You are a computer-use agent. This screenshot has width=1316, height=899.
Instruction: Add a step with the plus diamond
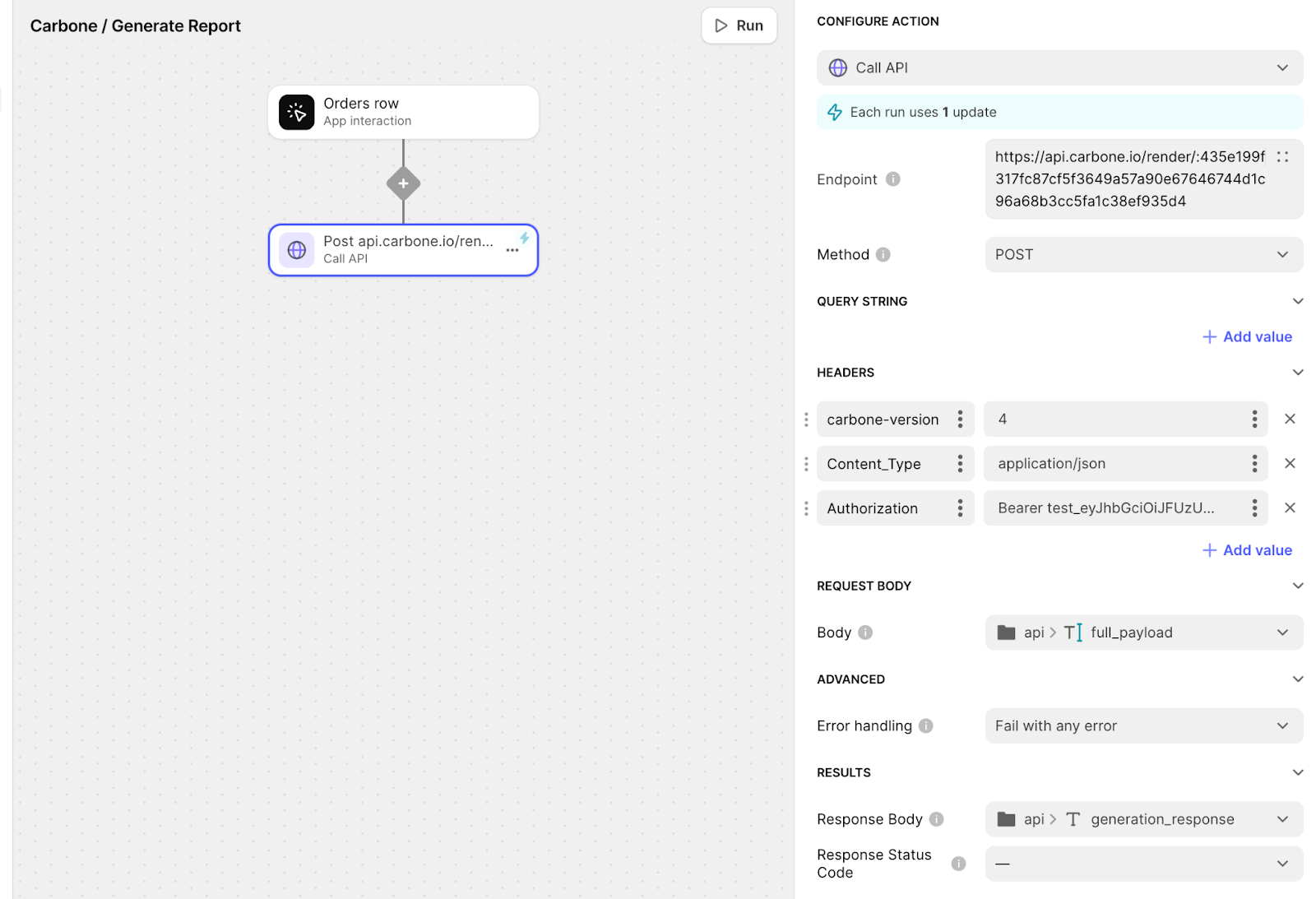(403, 183)
